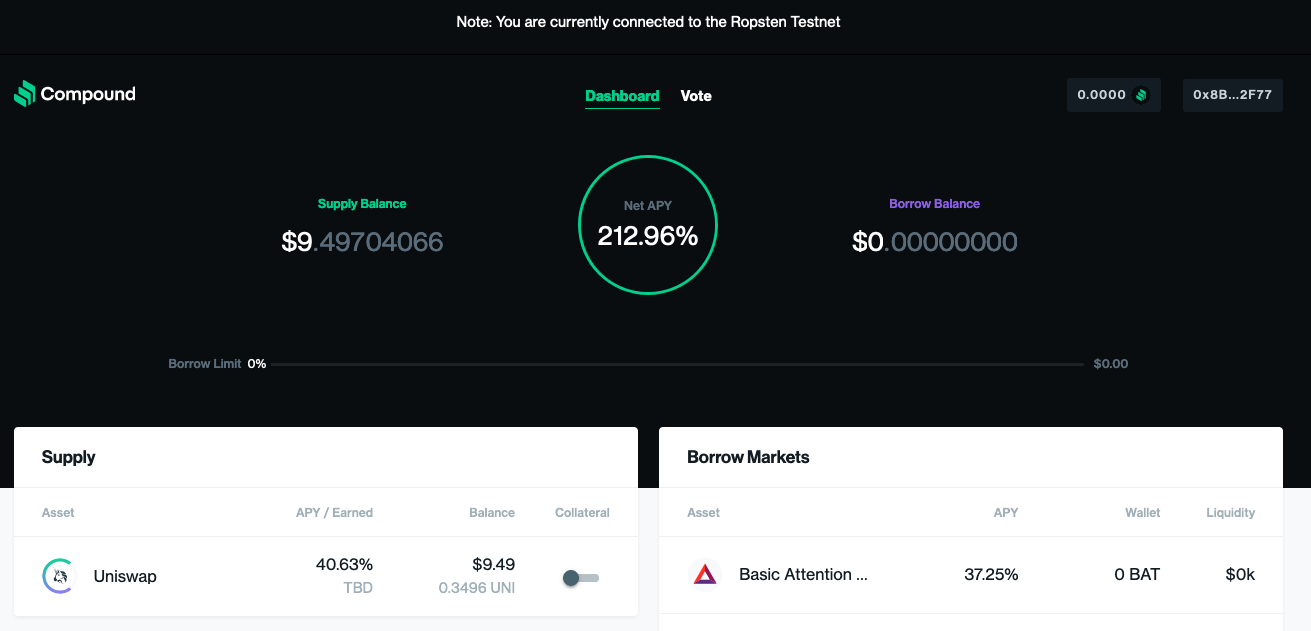The image size is (1311, 631).
Task: Open the 0.0000 COMP balance button
Action: (x=1114, y=95)
